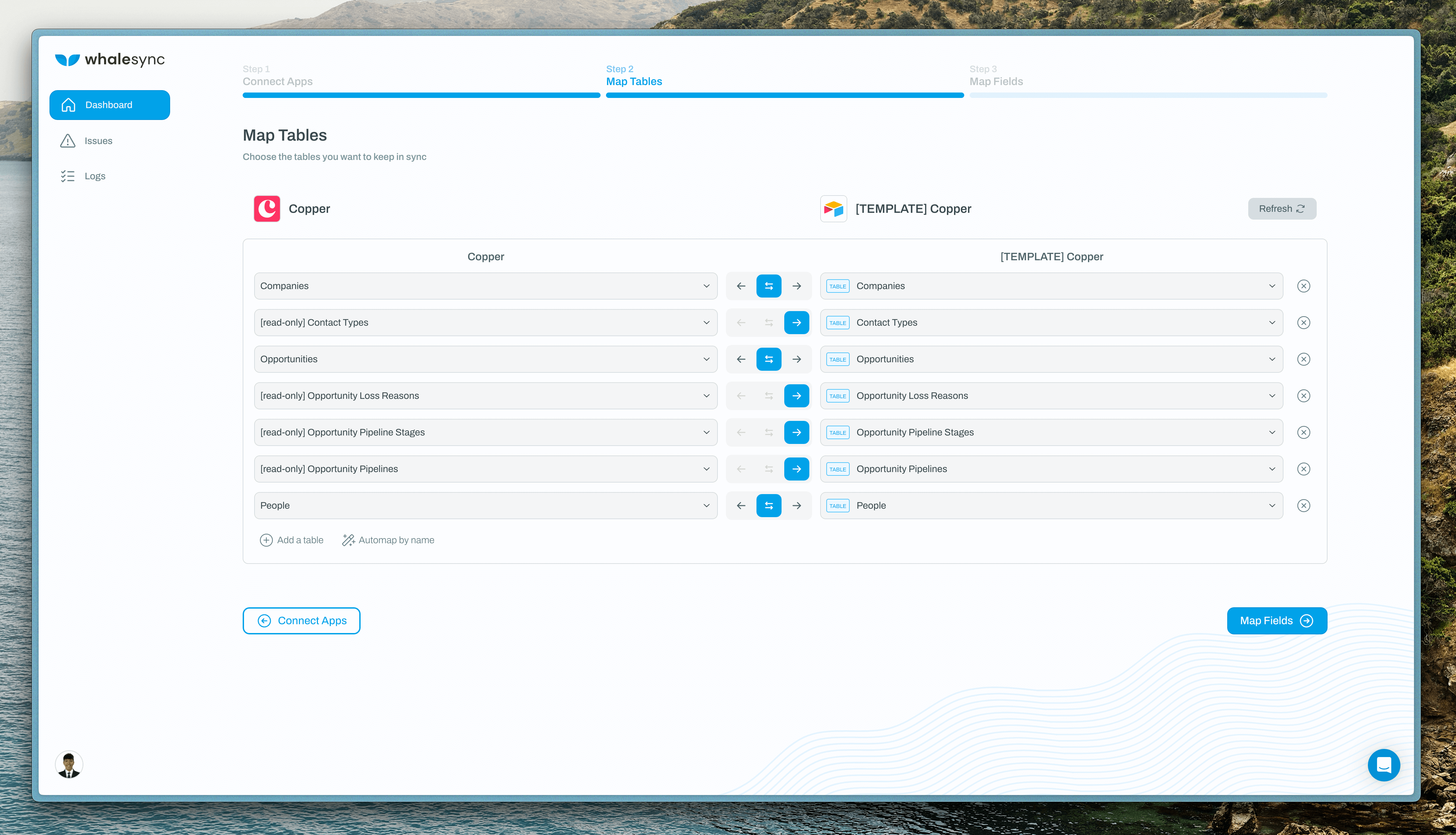Select right-arrow sync for Opportunity Loss Reasons
The height and width of the screenshot is (835, 1456).
click(x=796, y=396)
